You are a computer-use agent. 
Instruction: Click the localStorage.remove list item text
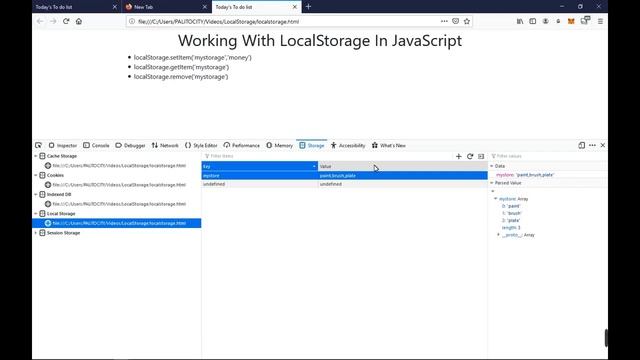[181, 76]
